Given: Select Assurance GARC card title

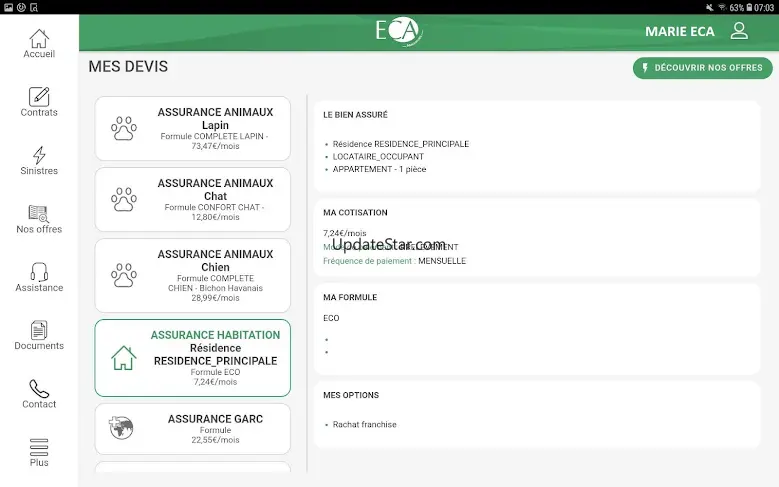Looking at the screenshot, I should (215, 419).
